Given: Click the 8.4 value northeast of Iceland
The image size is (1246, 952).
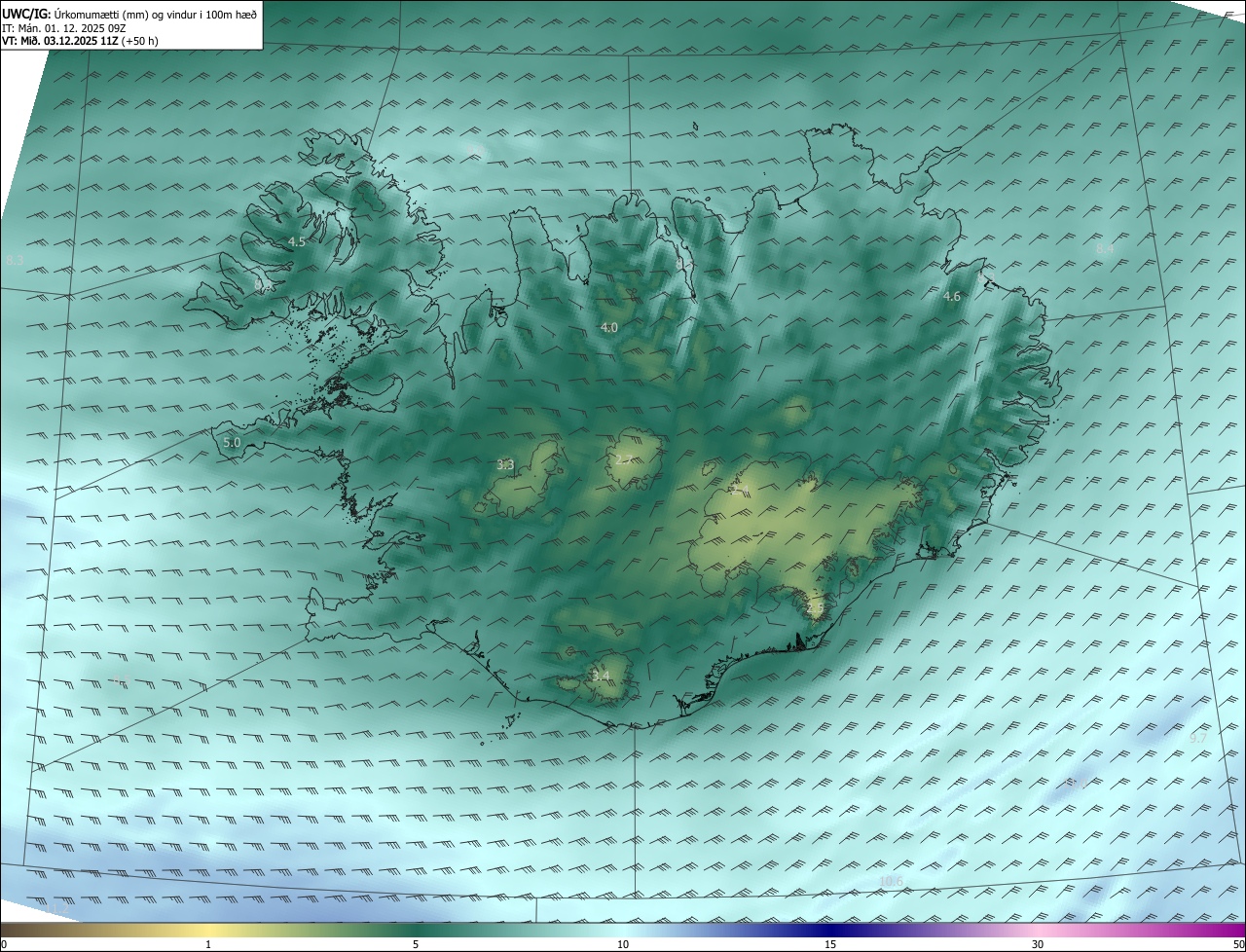Looking at the screenshot, I should tap(1105, 249).
